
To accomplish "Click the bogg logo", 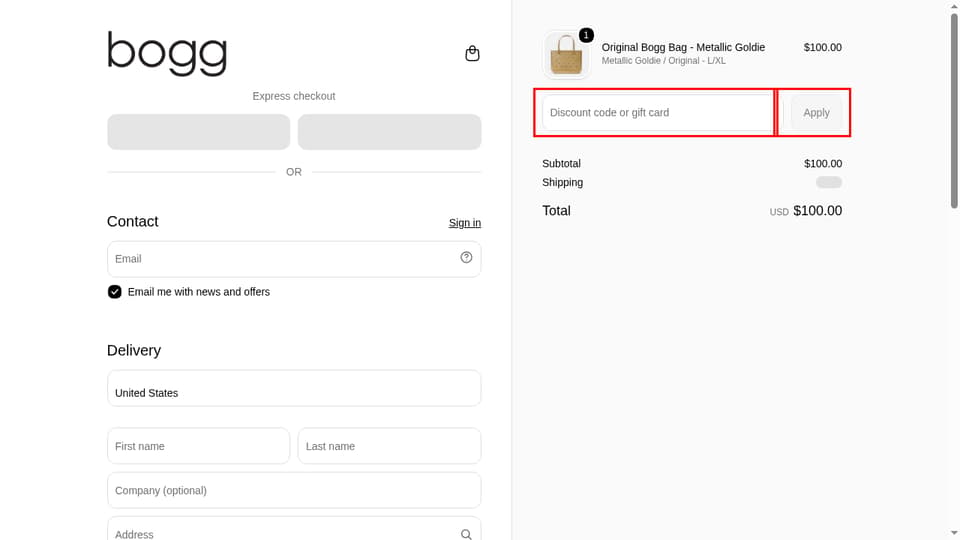I will tap(167, 53).
